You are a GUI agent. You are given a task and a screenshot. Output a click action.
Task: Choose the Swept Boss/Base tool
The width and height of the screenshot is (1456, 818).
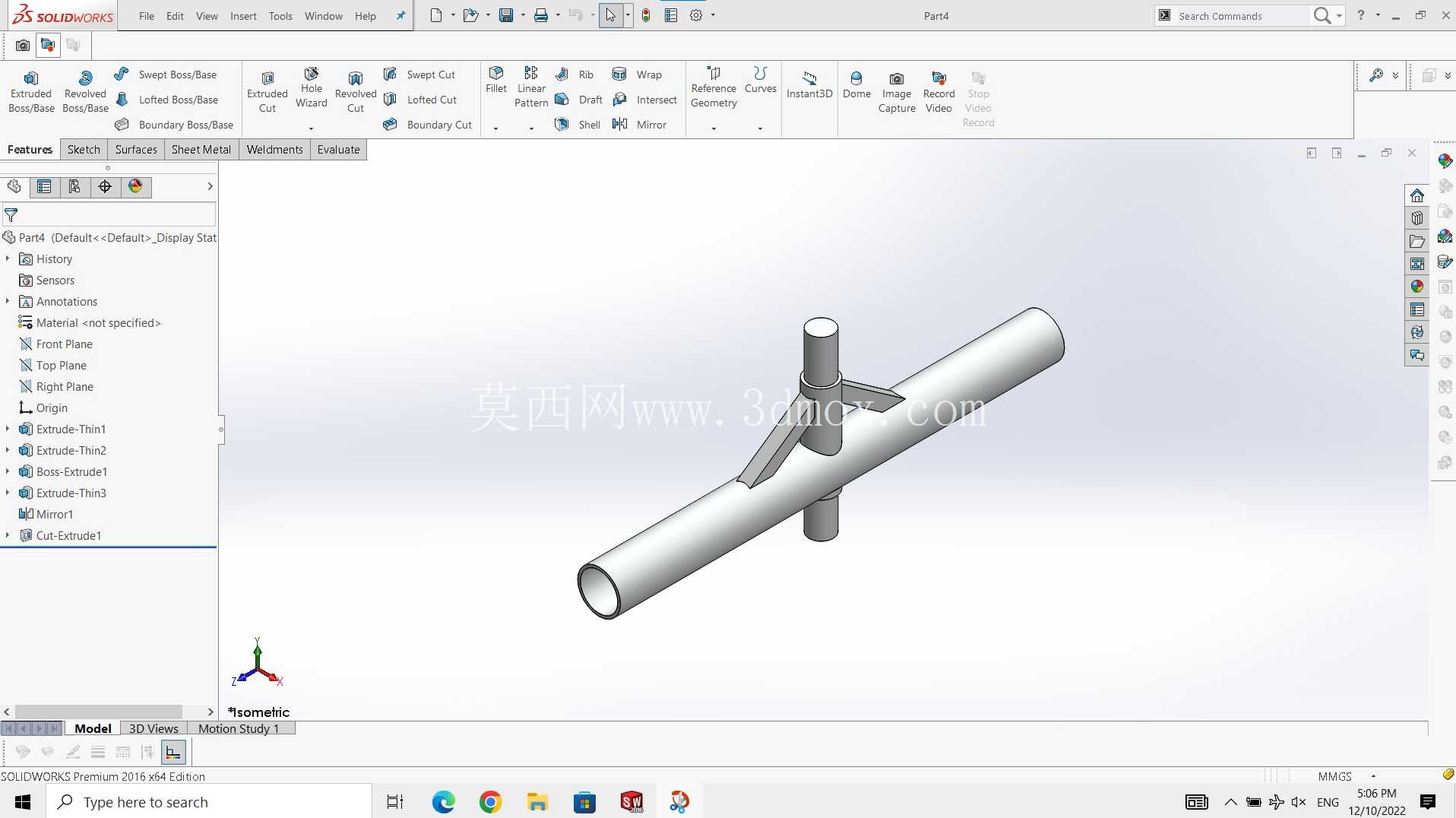(166, 75)
